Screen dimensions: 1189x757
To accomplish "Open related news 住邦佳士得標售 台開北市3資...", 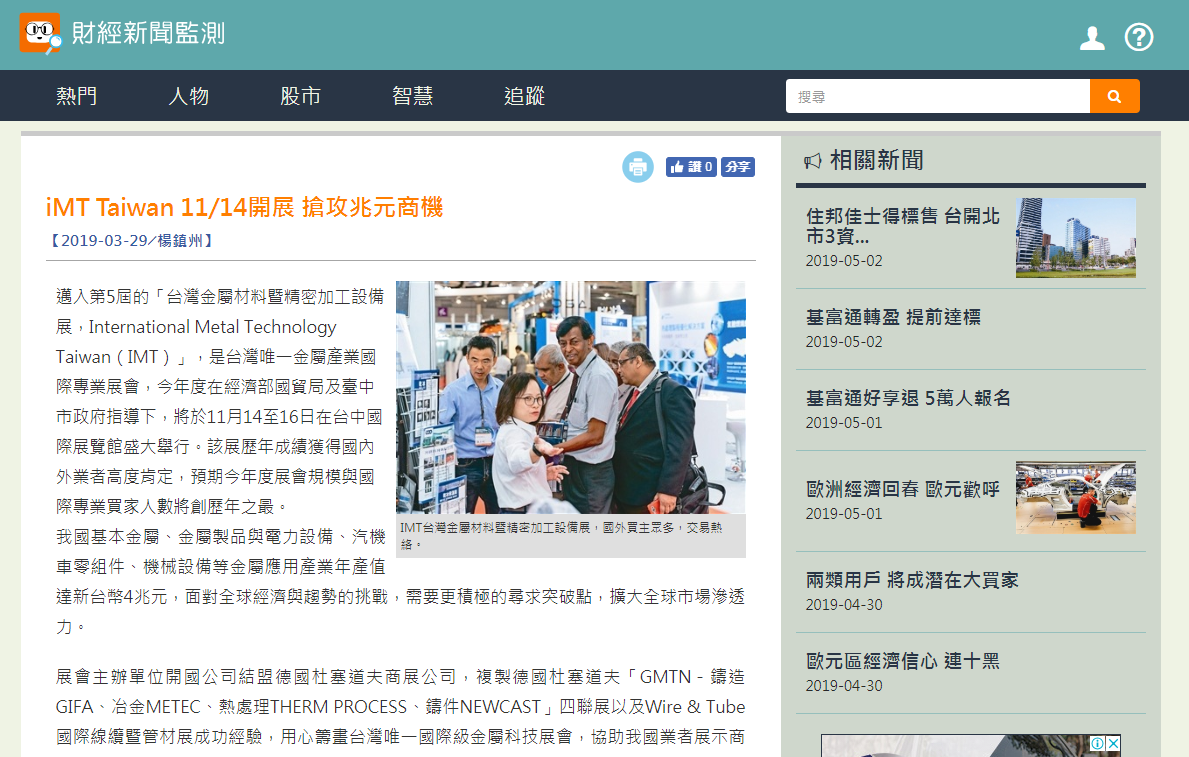I will (x=903, y=226).
